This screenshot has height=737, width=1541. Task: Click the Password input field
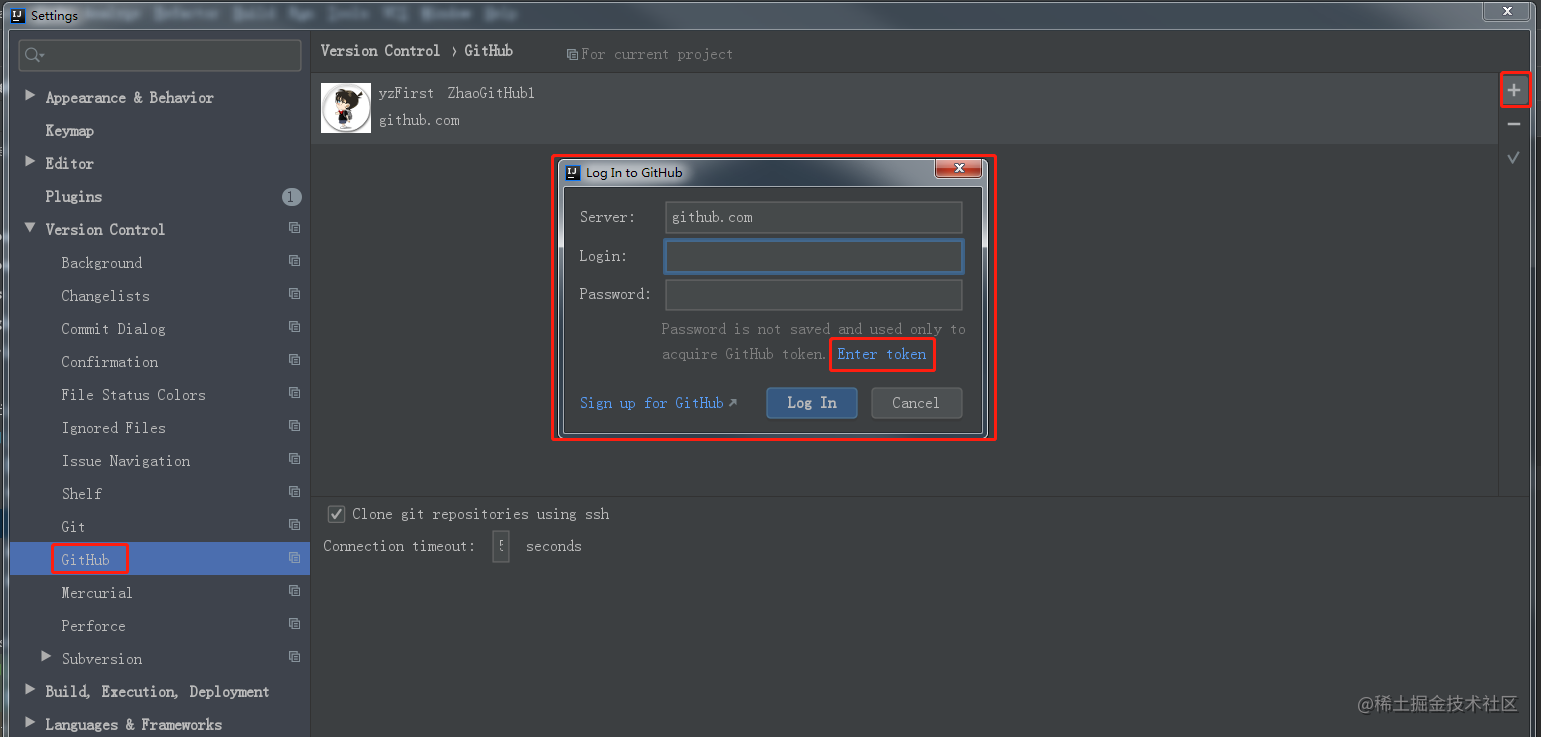point(814,295)
